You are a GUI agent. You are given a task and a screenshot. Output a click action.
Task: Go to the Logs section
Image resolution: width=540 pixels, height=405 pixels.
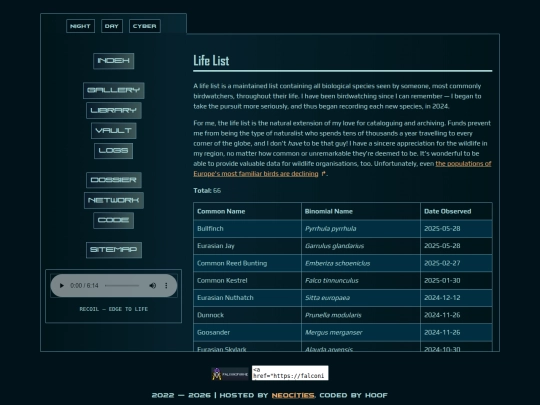pyautogui.click(x=114, y=151)
